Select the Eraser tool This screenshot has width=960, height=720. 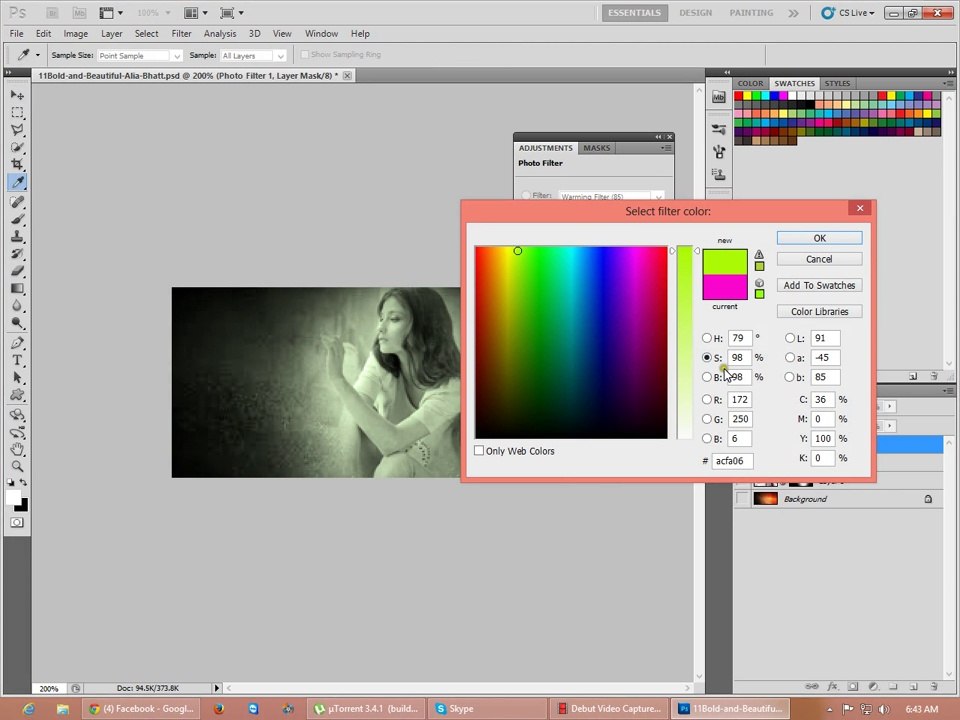tap(17, 271)
